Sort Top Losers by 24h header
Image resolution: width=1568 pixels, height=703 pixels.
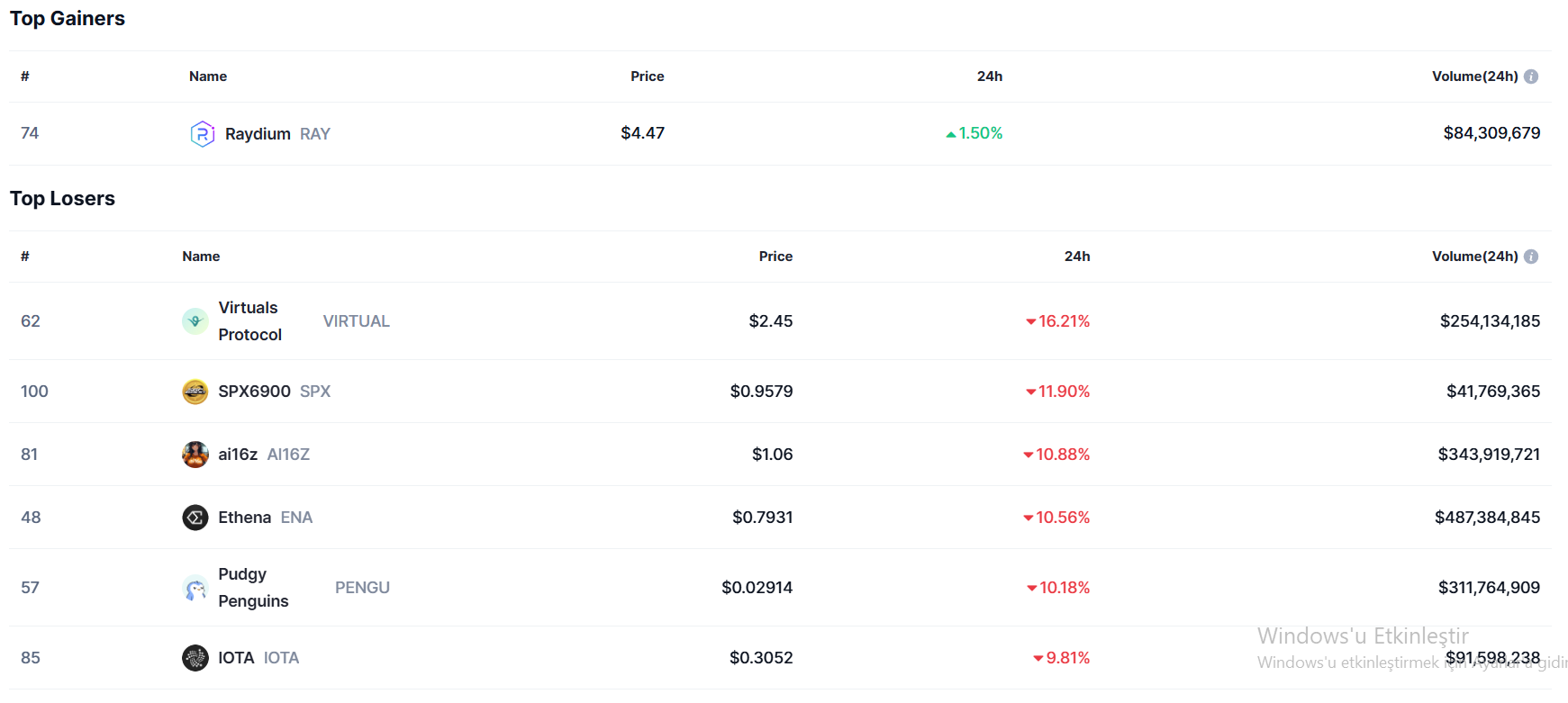[1077, 257]
